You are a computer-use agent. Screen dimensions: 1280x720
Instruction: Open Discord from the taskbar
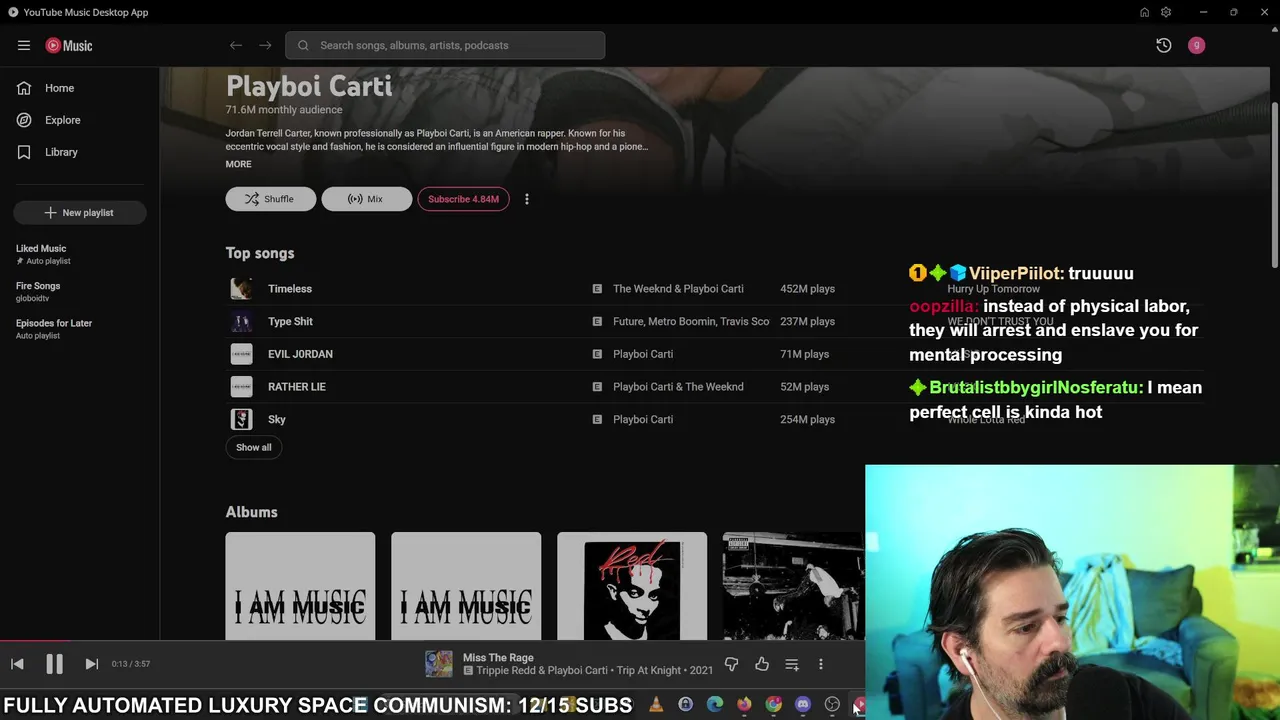(803, 705)
